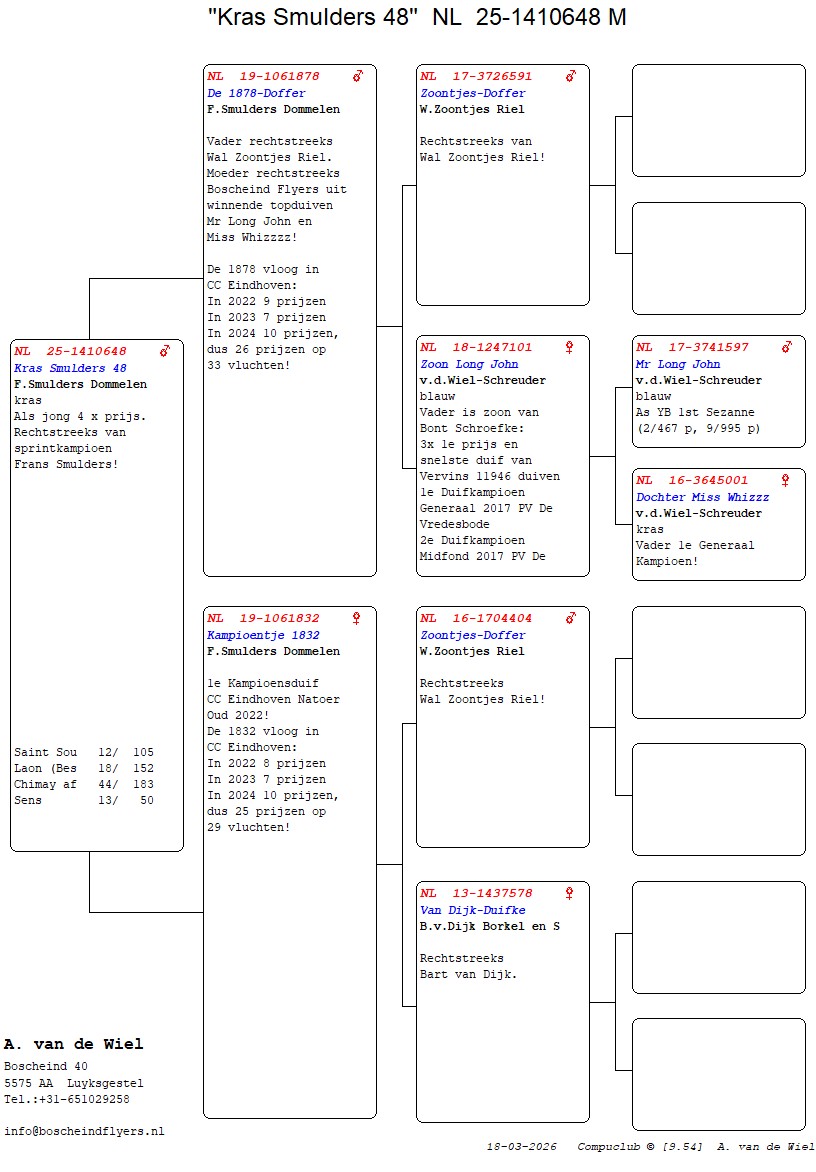Viewport: 816px width, 1172px height.
Task: Click the owner name A. van de Wiel heading
Action: click(x=73, y=1044)
